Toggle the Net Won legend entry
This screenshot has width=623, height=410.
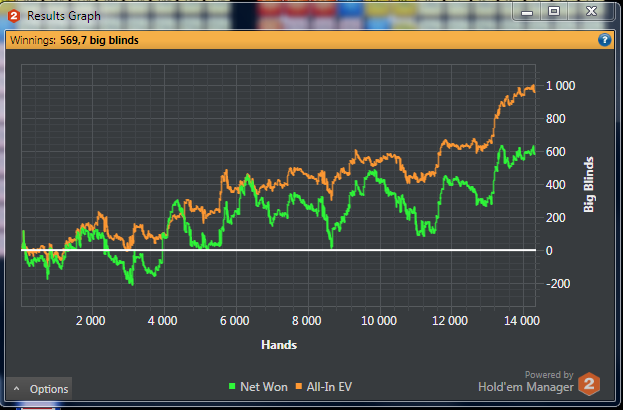pyautogui.click(x=258, y=387)
